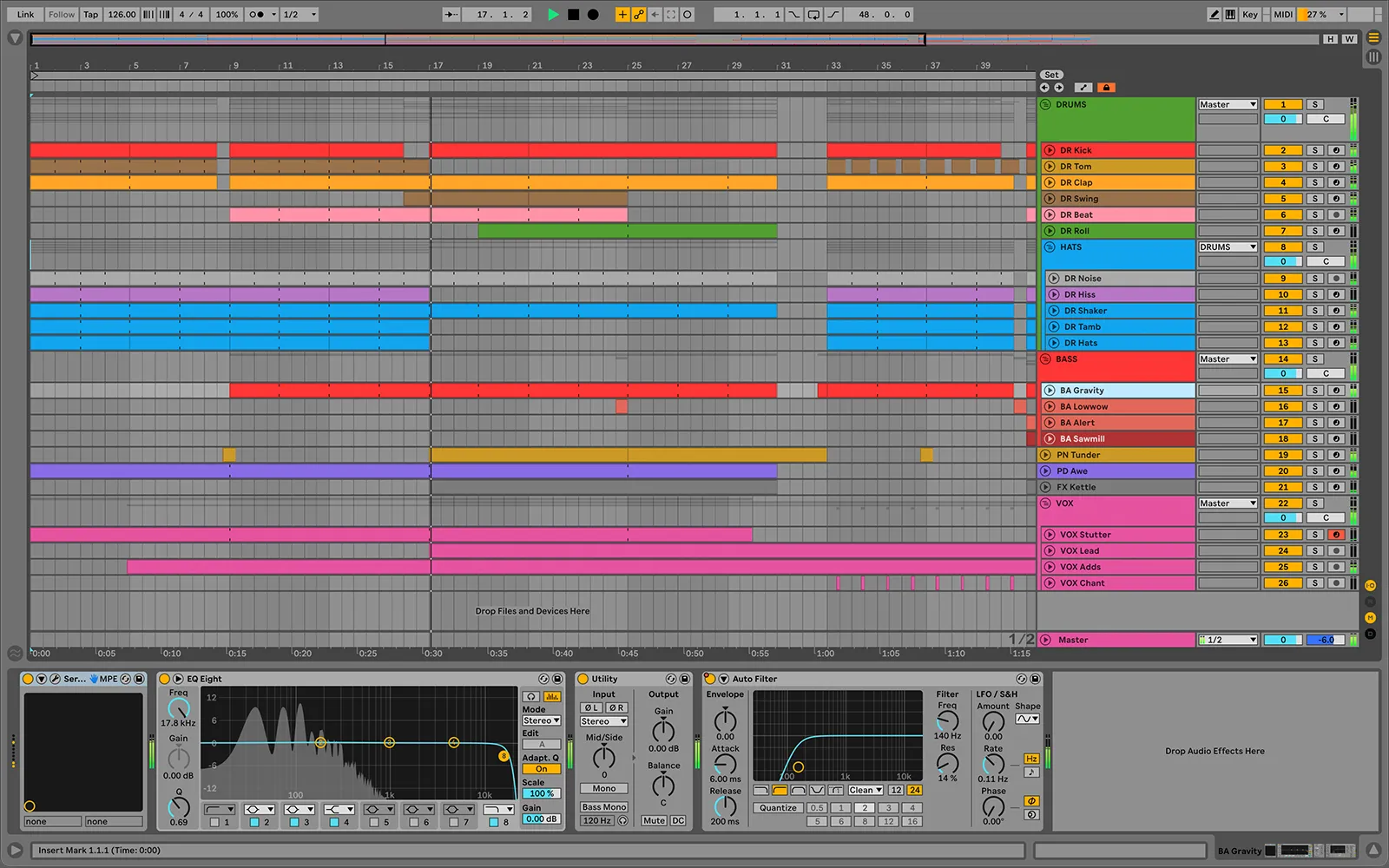Toggle the arrangement Loop switch
This screenshot has height=868, width=1389.
pos(813,15)
